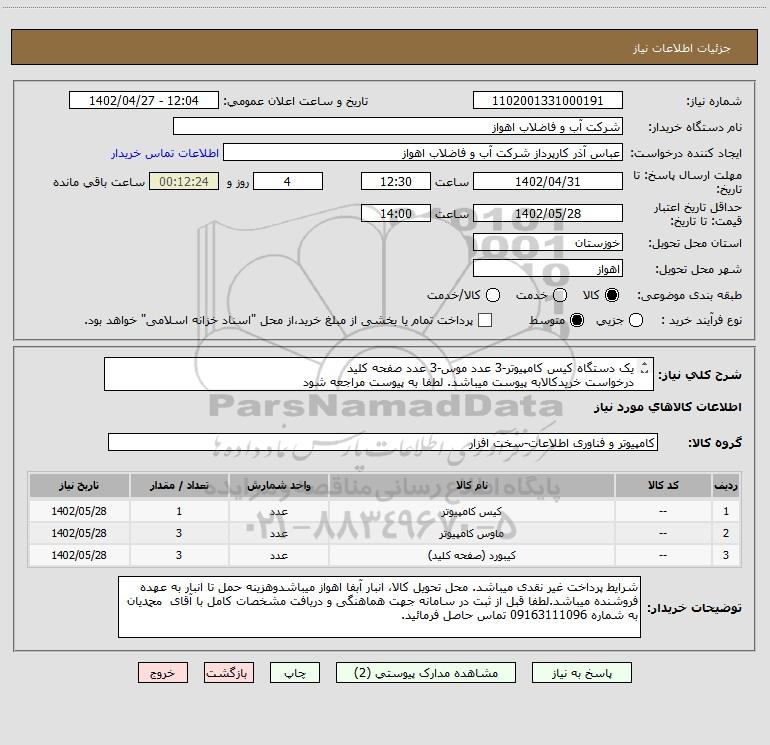The height and width of the screenshot is (745, 770).
Task: Click the 00:12:24 remaining time field
Action: (x=184, y=181)
